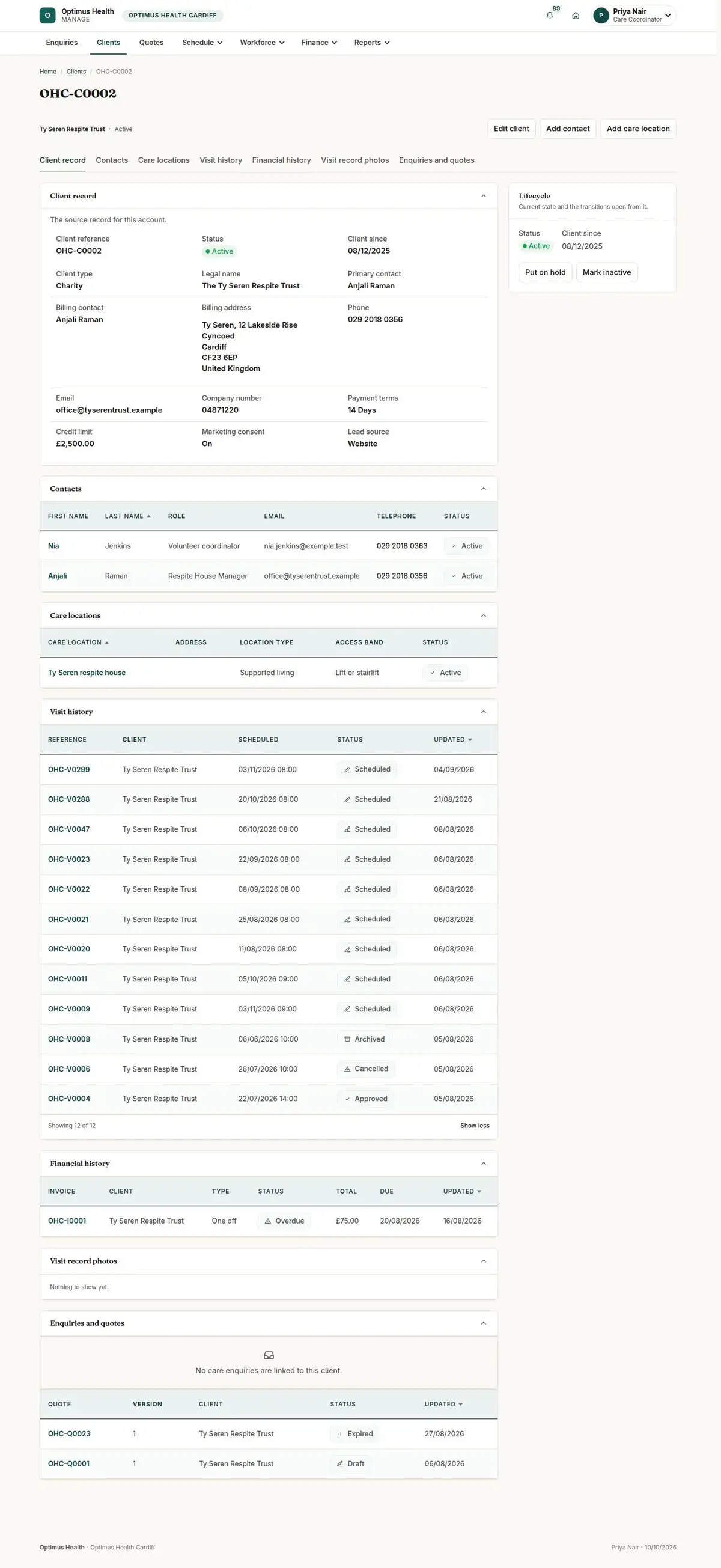
Task: Click the Clients breadcrumb link
Action: [76, 72]
